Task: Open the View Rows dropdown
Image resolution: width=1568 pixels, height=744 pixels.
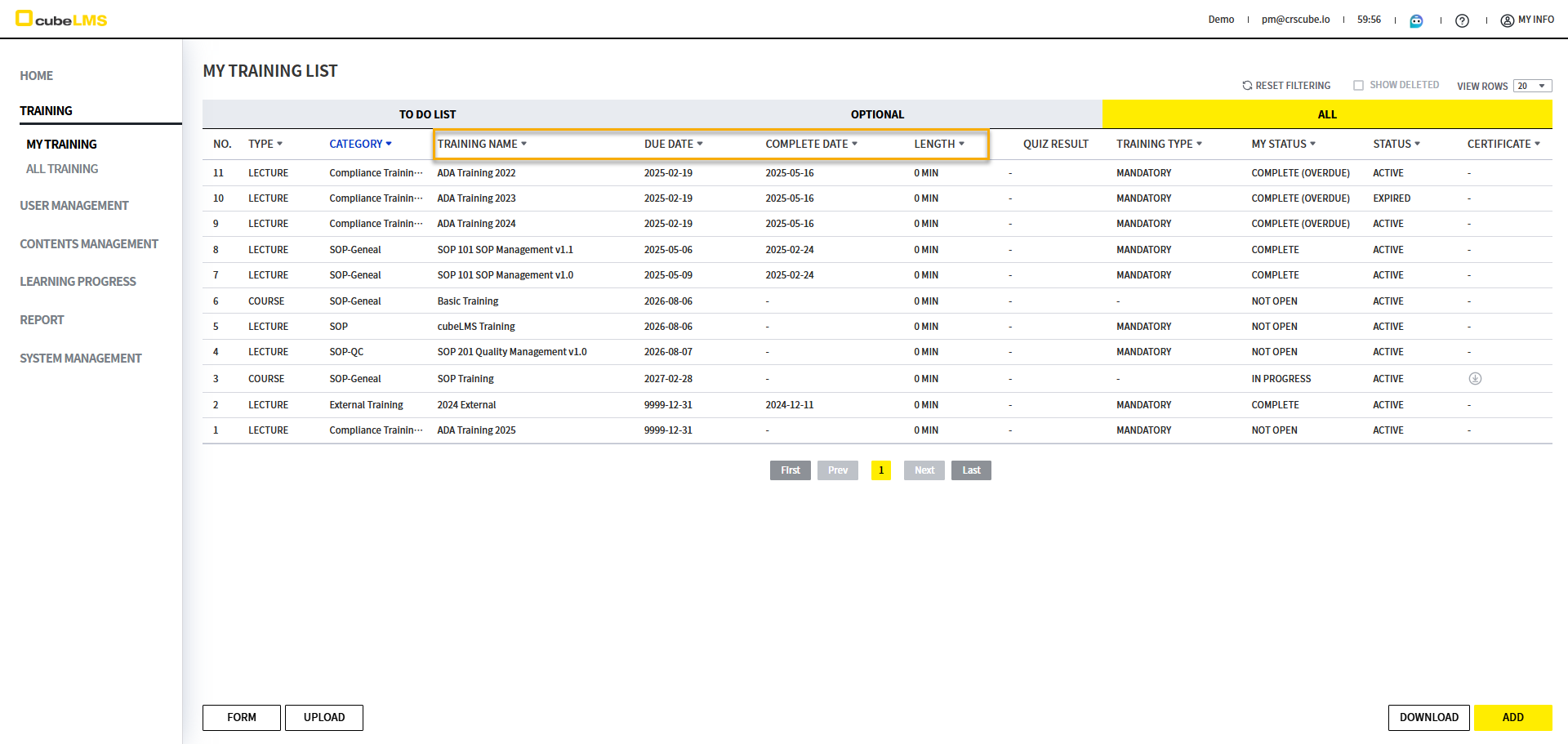Action: coord(1532,86)
